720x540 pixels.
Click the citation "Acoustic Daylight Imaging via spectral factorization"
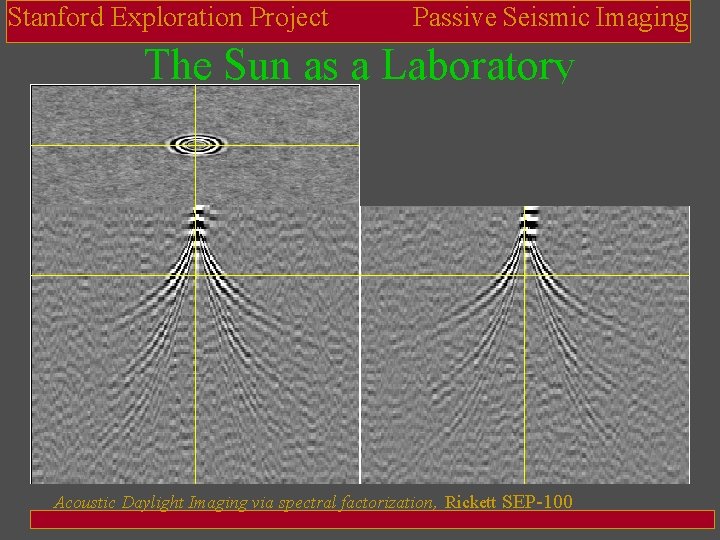pyautogui.click(x=245, y=502)
